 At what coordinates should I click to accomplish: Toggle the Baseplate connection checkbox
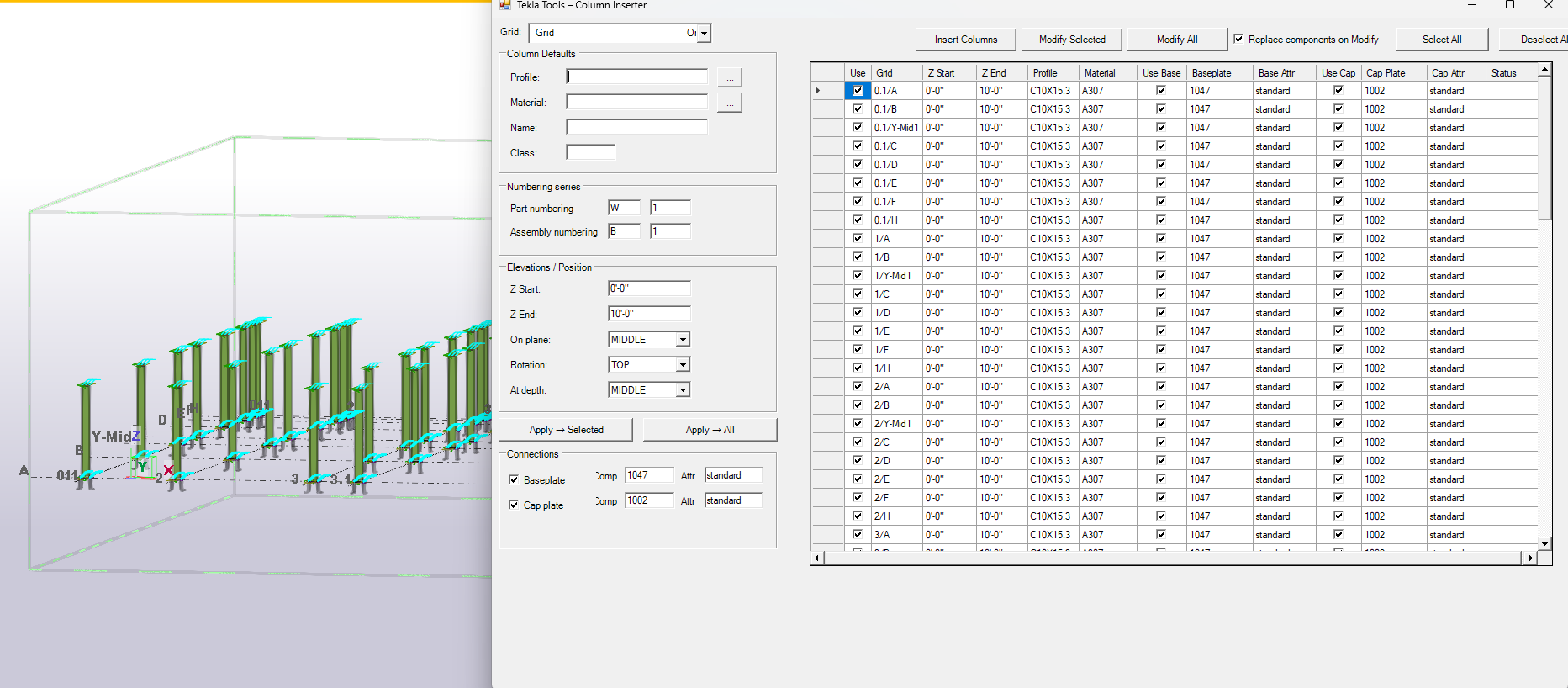coord(514,479)
